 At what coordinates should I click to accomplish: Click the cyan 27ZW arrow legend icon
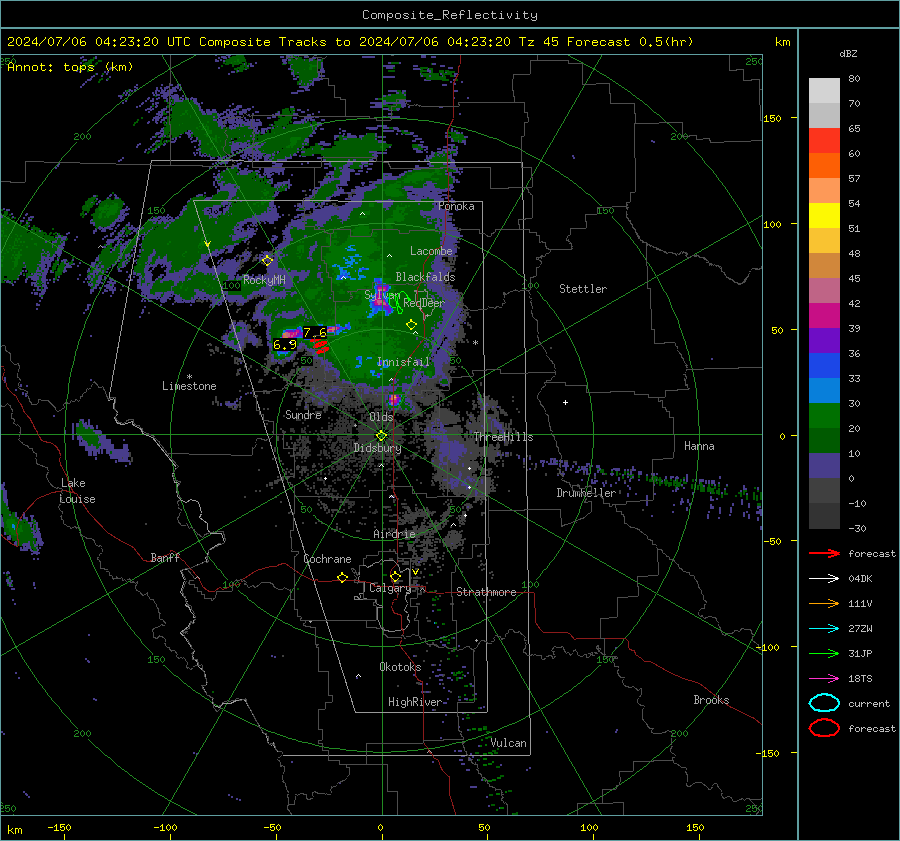824,628
